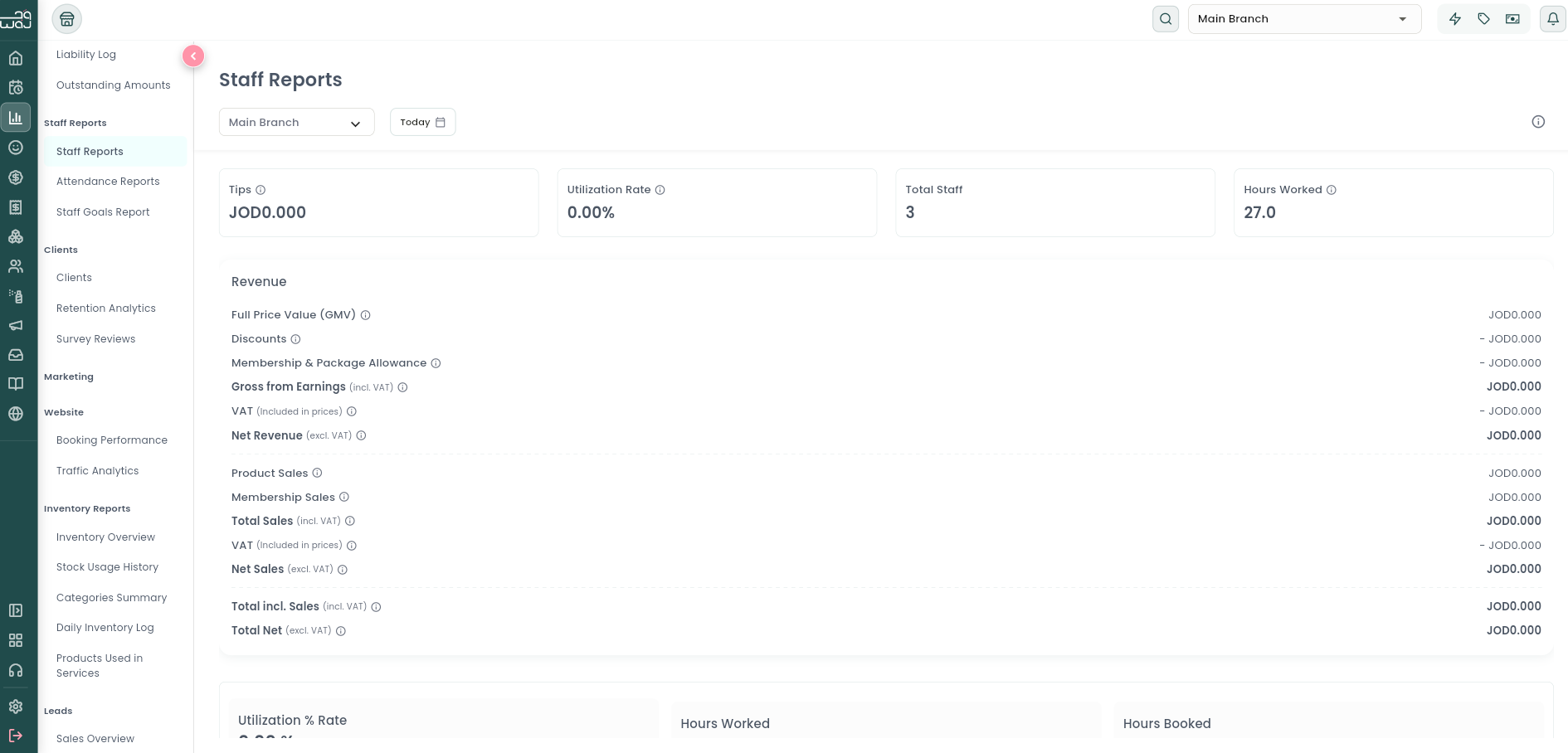
Task: Click info icon next to Tips
Action: pyautogui.click(x=261, y=190)
